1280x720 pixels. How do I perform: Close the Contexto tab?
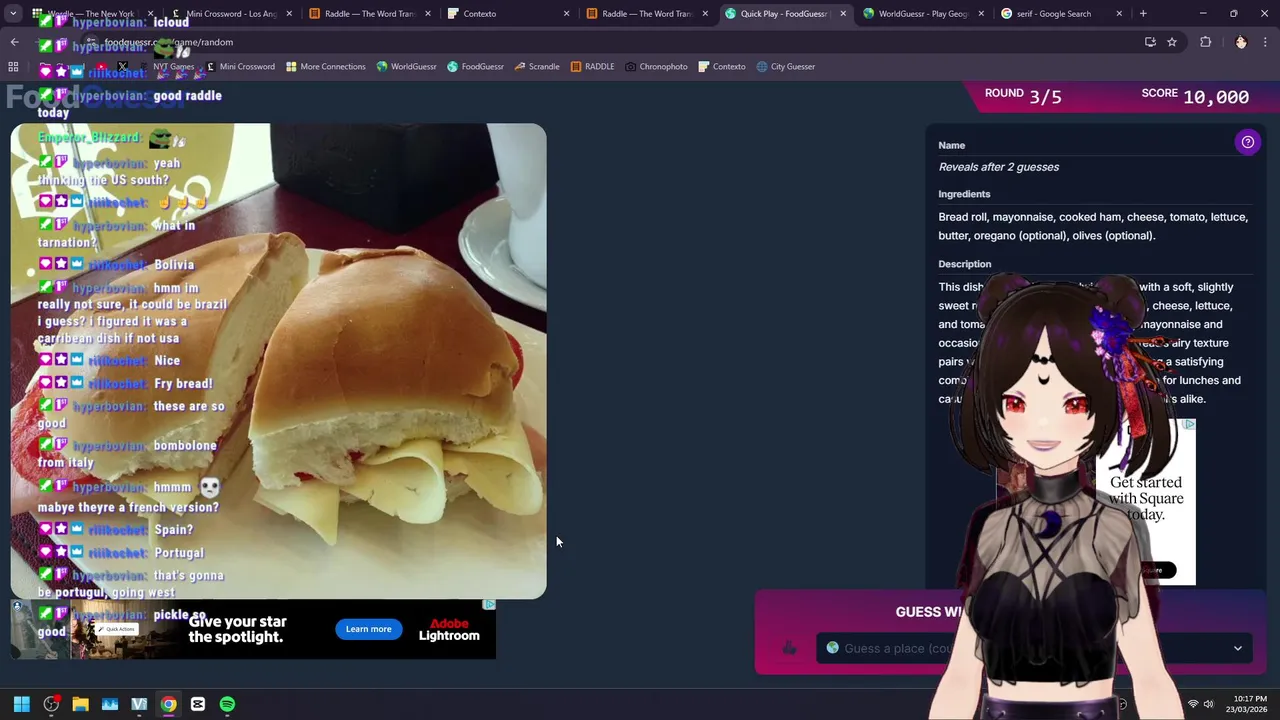pyautogui.click(x=567, y=14)
